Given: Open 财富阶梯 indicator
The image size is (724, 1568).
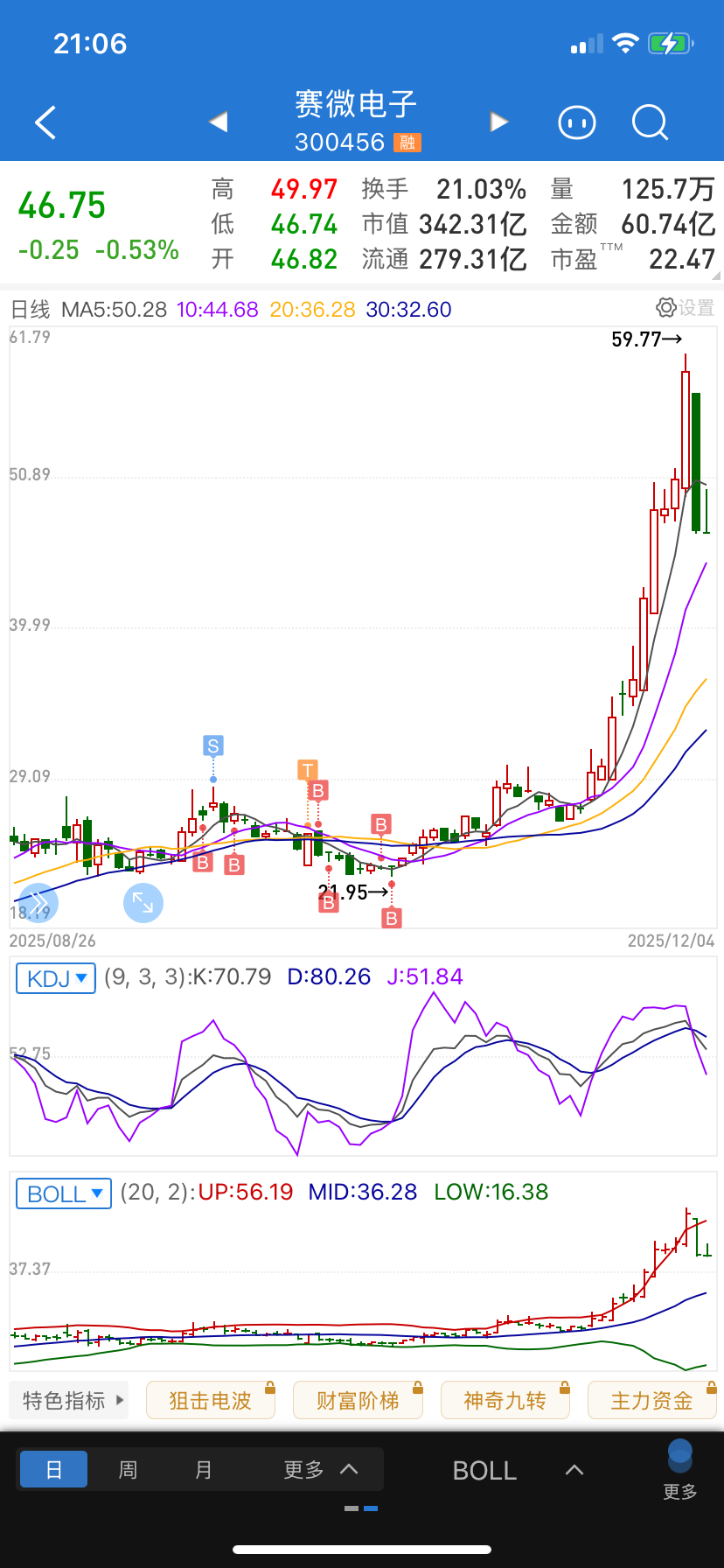Looking at the screenshot, I should [358, 1400].
